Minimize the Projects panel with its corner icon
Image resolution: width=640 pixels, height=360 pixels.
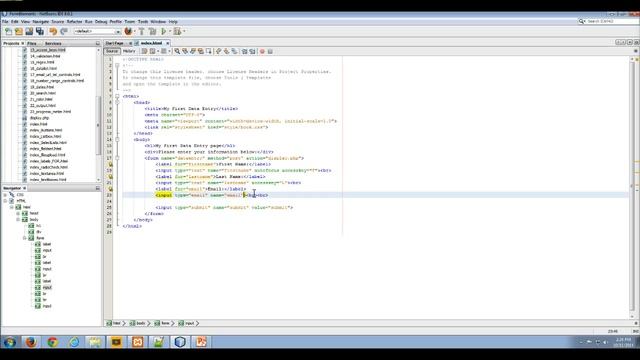pos(98,43)
